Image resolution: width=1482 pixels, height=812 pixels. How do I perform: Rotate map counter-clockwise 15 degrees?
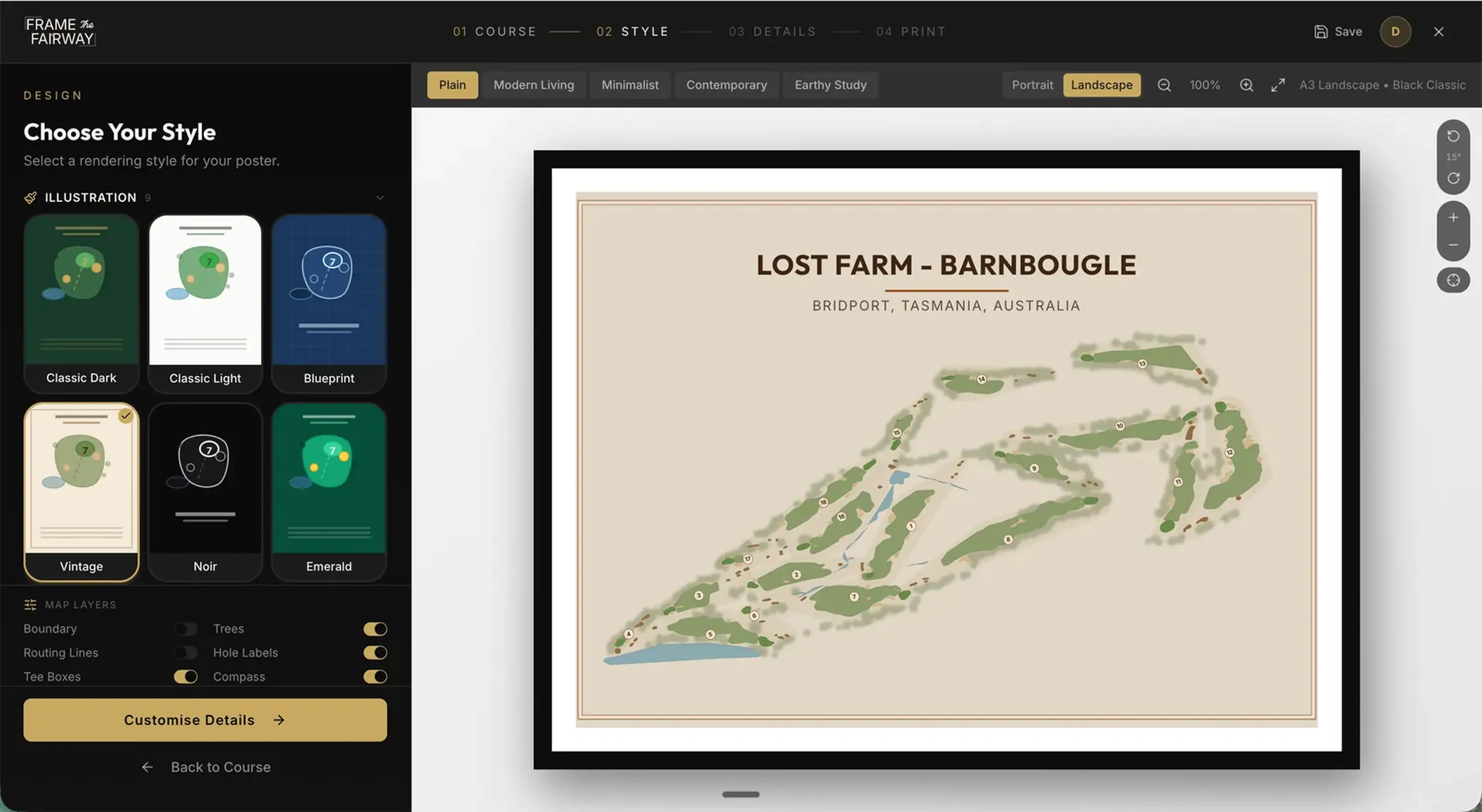coord(1453,136)
